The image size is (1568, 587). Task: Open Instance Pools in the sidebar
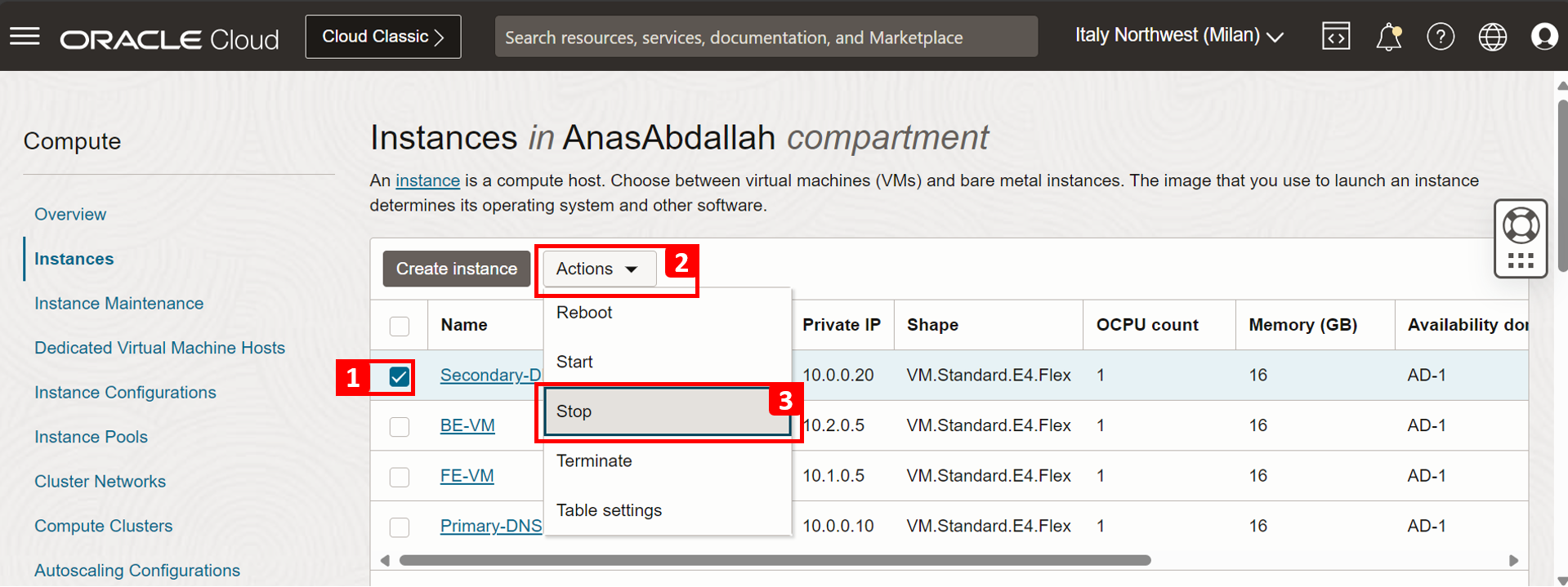pyautogui.click(x=92, y=437)
